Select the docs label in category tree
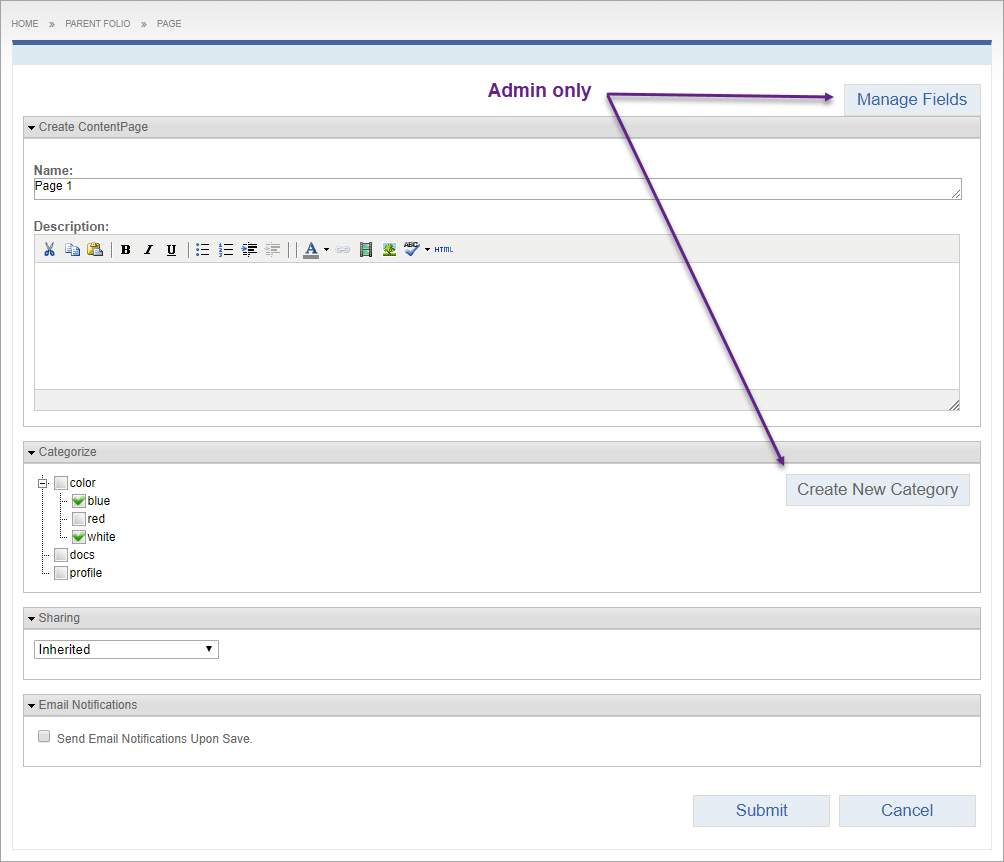Screen dimensions: 1004x862 click(82, 555)
